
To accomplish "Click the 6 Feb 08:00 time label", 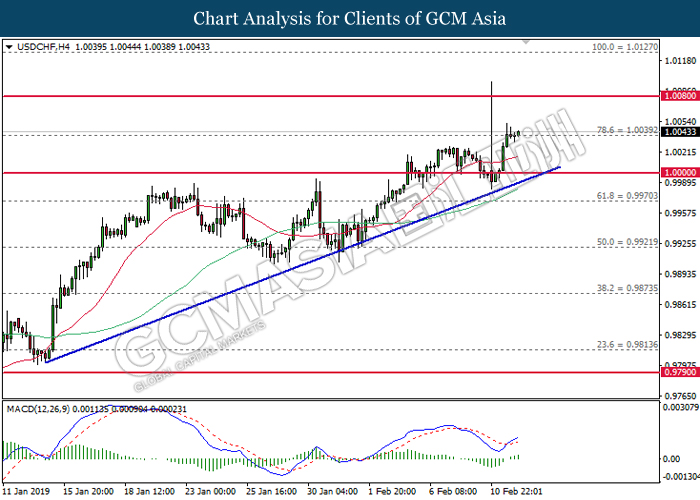I will pos(453,491).
